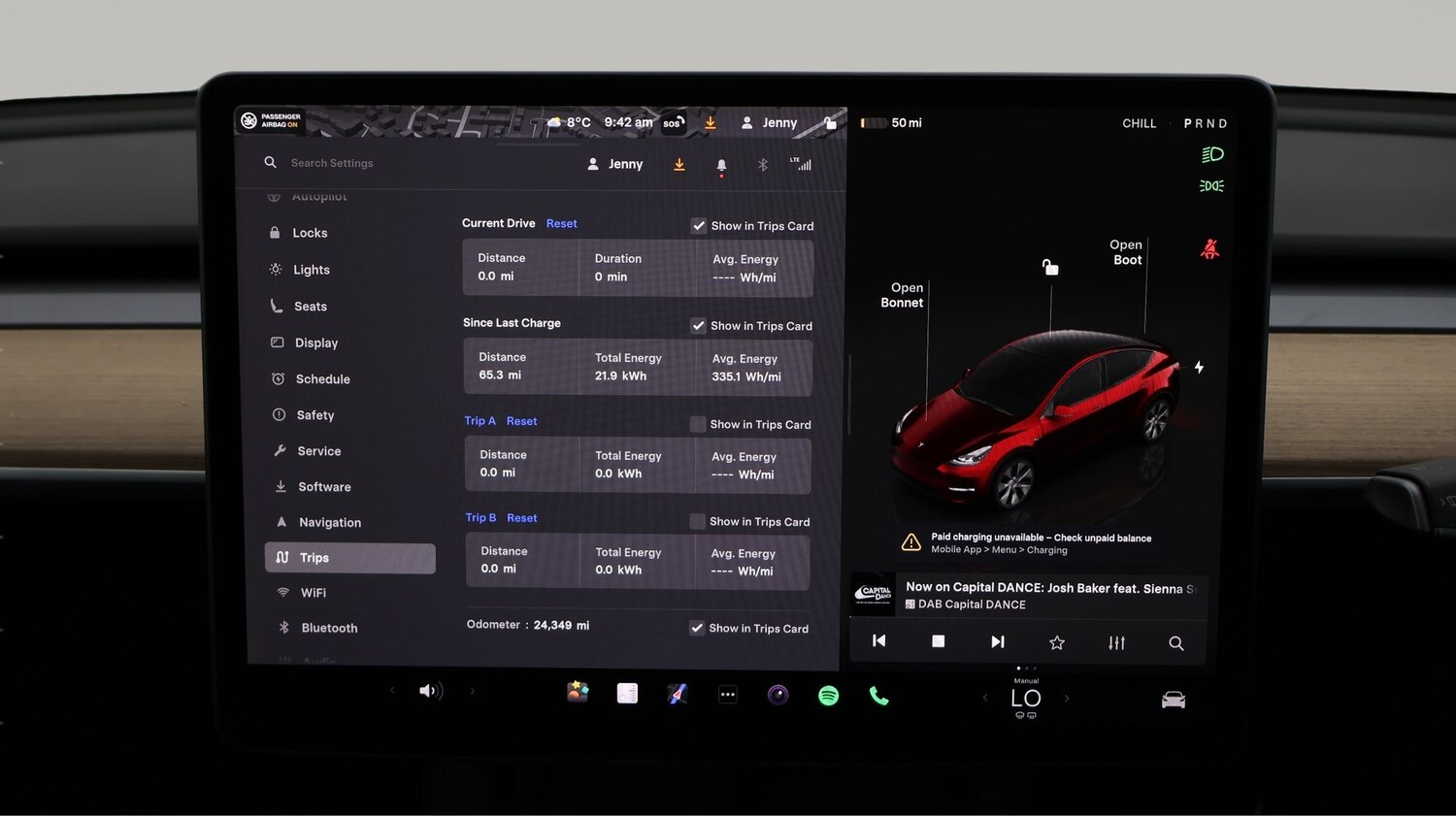Disable Show in Trips Card for Odometer
1456x816 pixels.
point(696,628)
